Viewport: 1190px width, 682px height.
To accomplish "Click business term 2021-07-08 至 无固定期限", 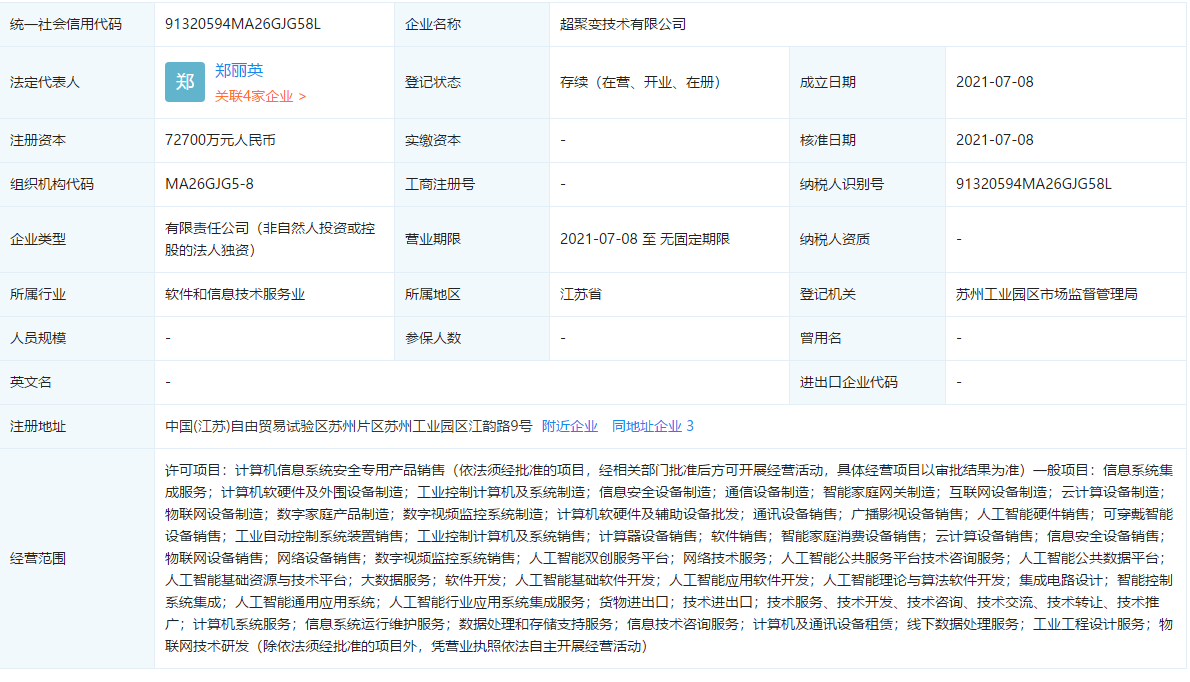I will tap(645, 239).
